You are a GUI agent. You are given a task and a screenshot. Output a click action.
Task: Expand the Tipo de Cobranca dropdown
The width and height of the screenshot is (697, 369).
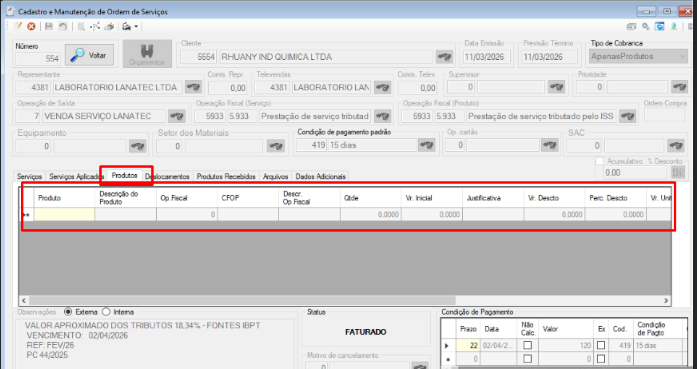683,56
